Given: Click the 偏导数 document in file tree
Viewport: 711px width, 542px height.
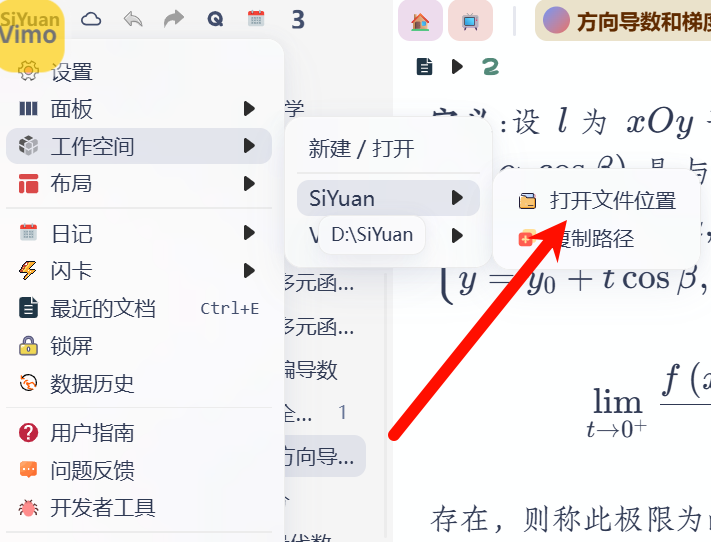Looking at the screenshot, I should 311,370.
